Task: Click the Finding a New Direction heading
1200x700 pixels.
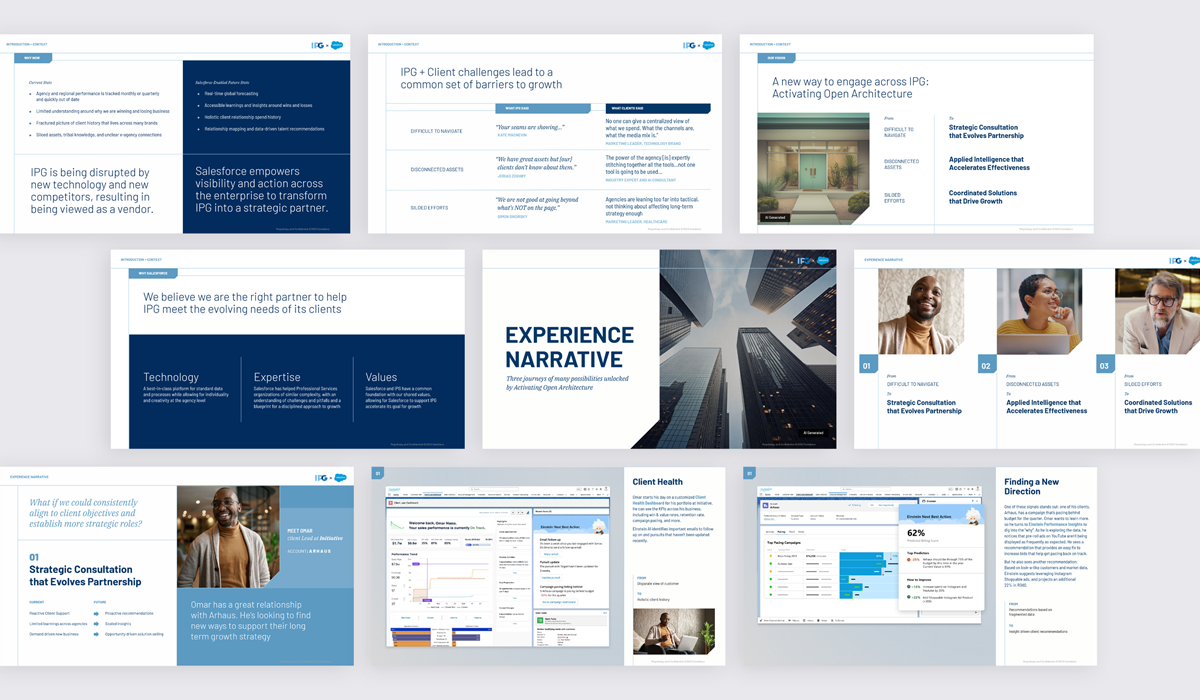Action: 1032,487
